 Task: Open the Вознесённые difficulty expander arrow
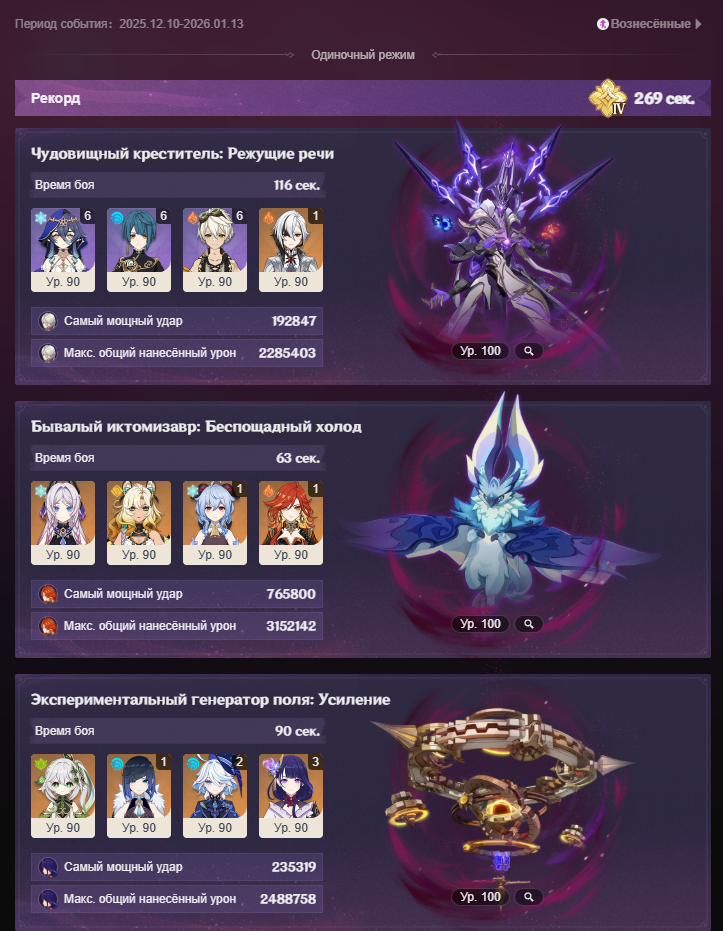699,24
